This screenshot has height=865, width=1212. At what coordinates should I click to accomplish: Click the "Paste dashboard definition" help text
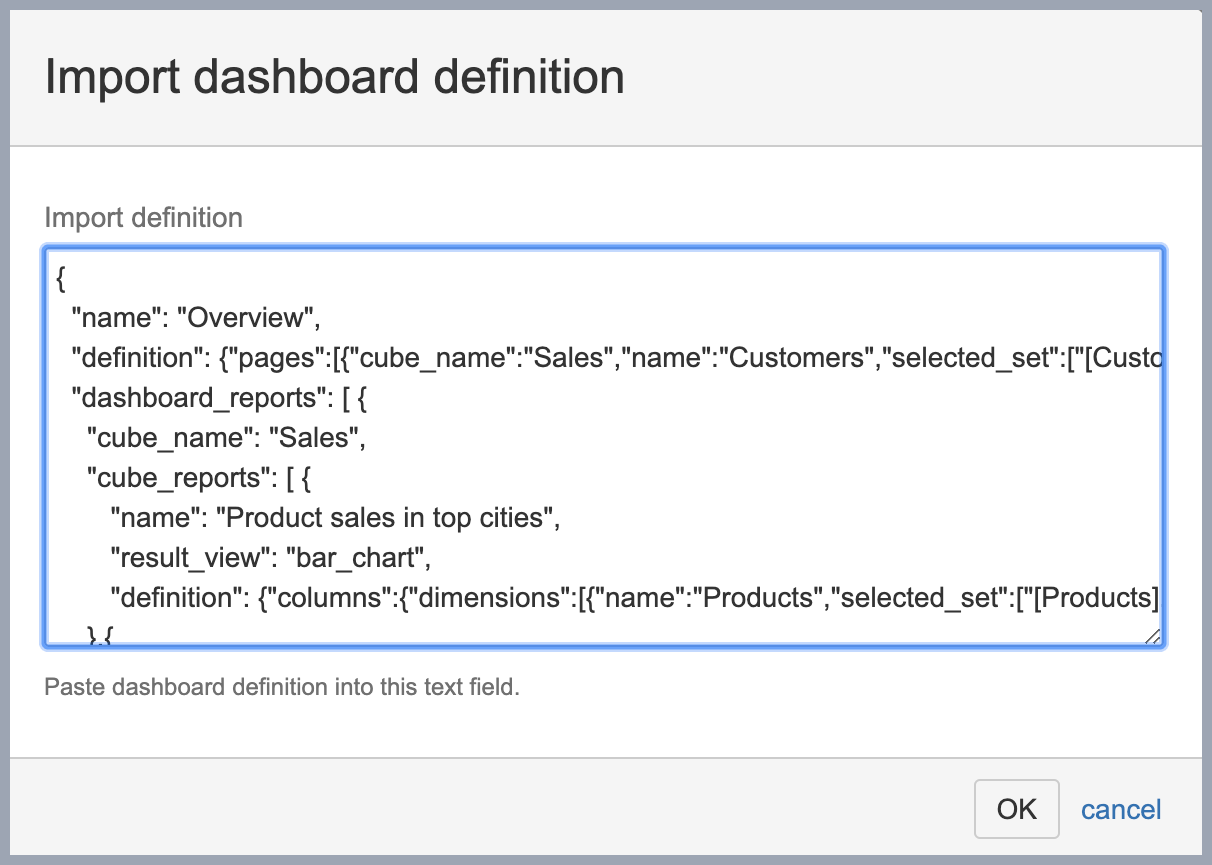pyautogui.click(x=282, y=688)
